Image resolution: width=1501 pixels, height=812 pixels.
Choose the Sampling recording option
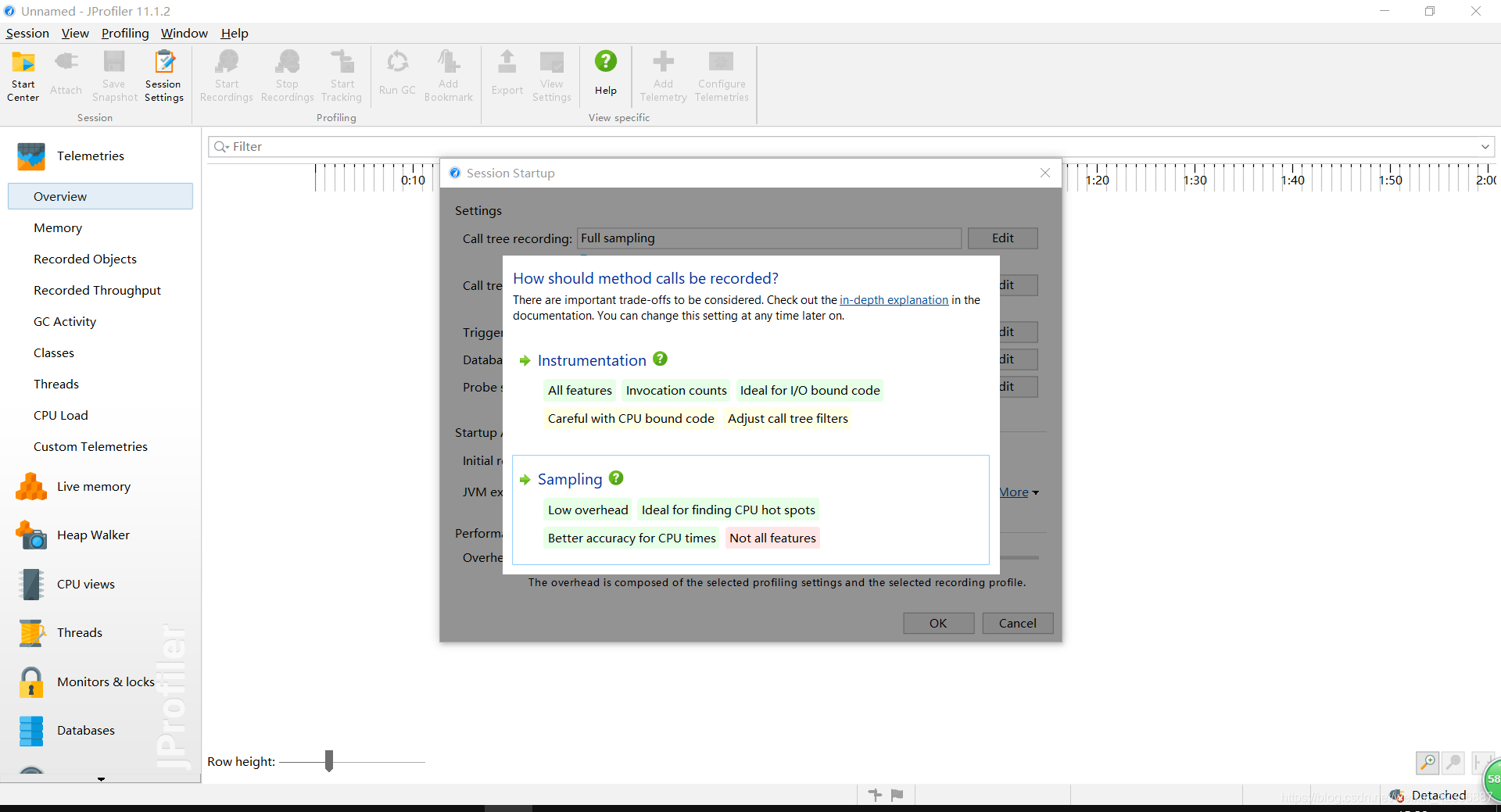pos(570,479)
